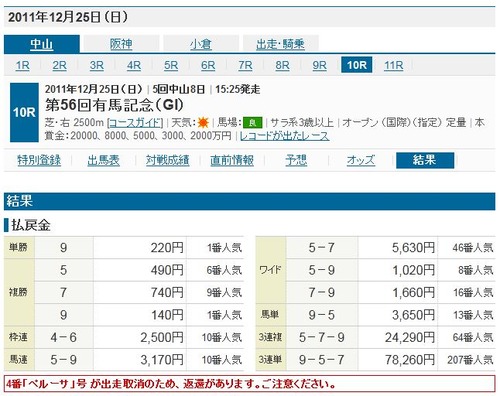Click the 枠連 combination 4-6
Image resolution: width=500 pixels, height=396 pixels.
pos(64,337)
